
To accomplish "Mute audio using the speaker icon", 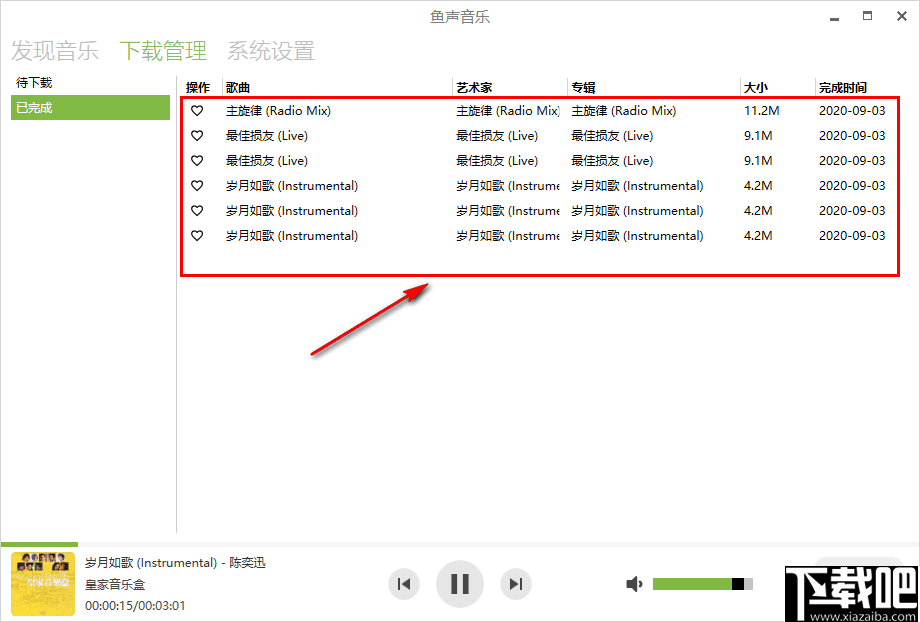I will coord(634,583).
